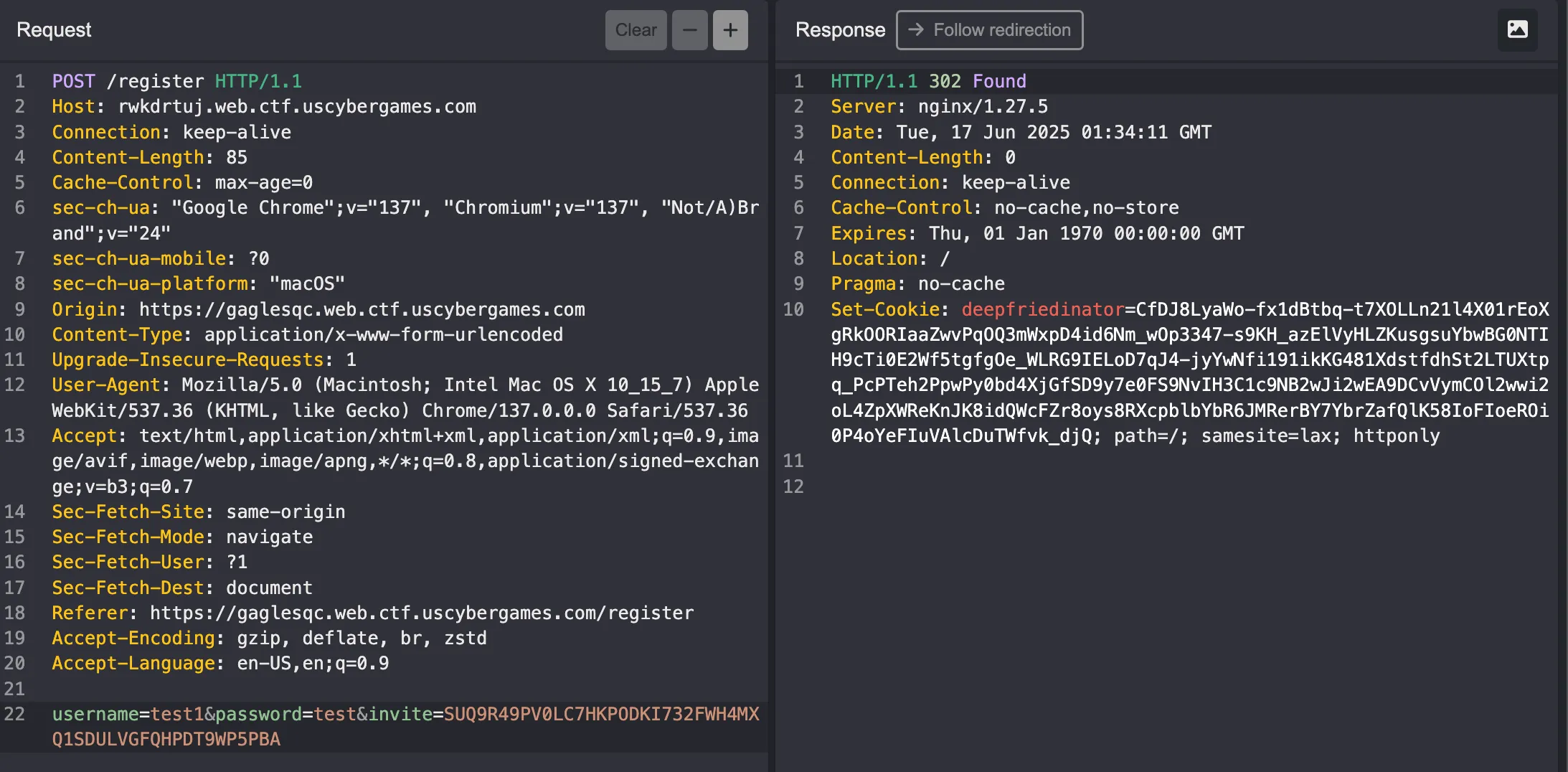Click the Origin header URL
The width and height of the screenshot is (1568, 772).
[x=362, y=309]
